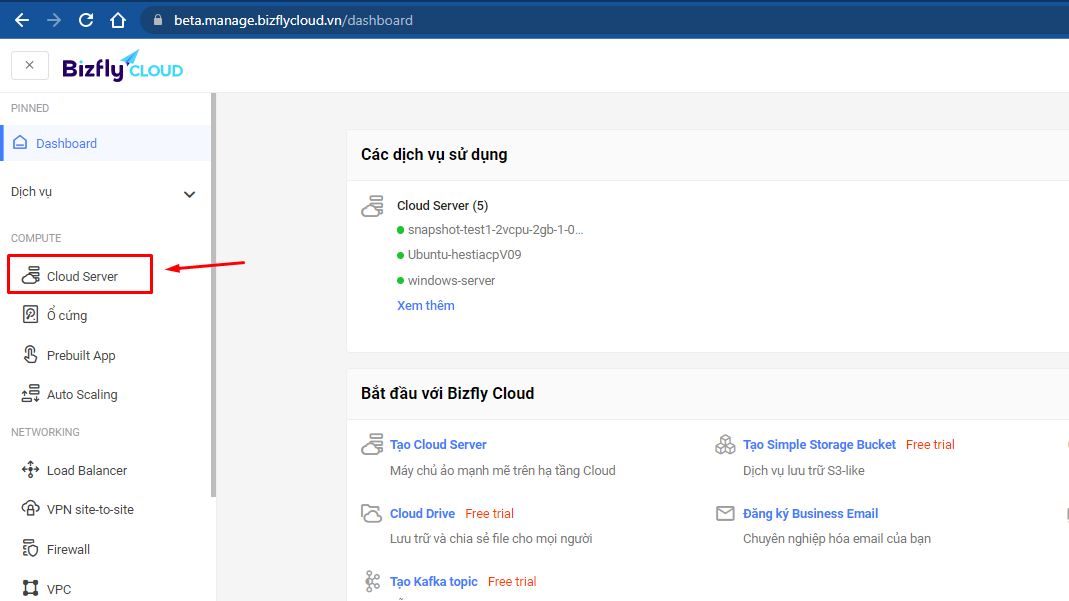Close the sidebar with the X button
The height and width of the screenshot is (601, 1069).
point(29,65)
